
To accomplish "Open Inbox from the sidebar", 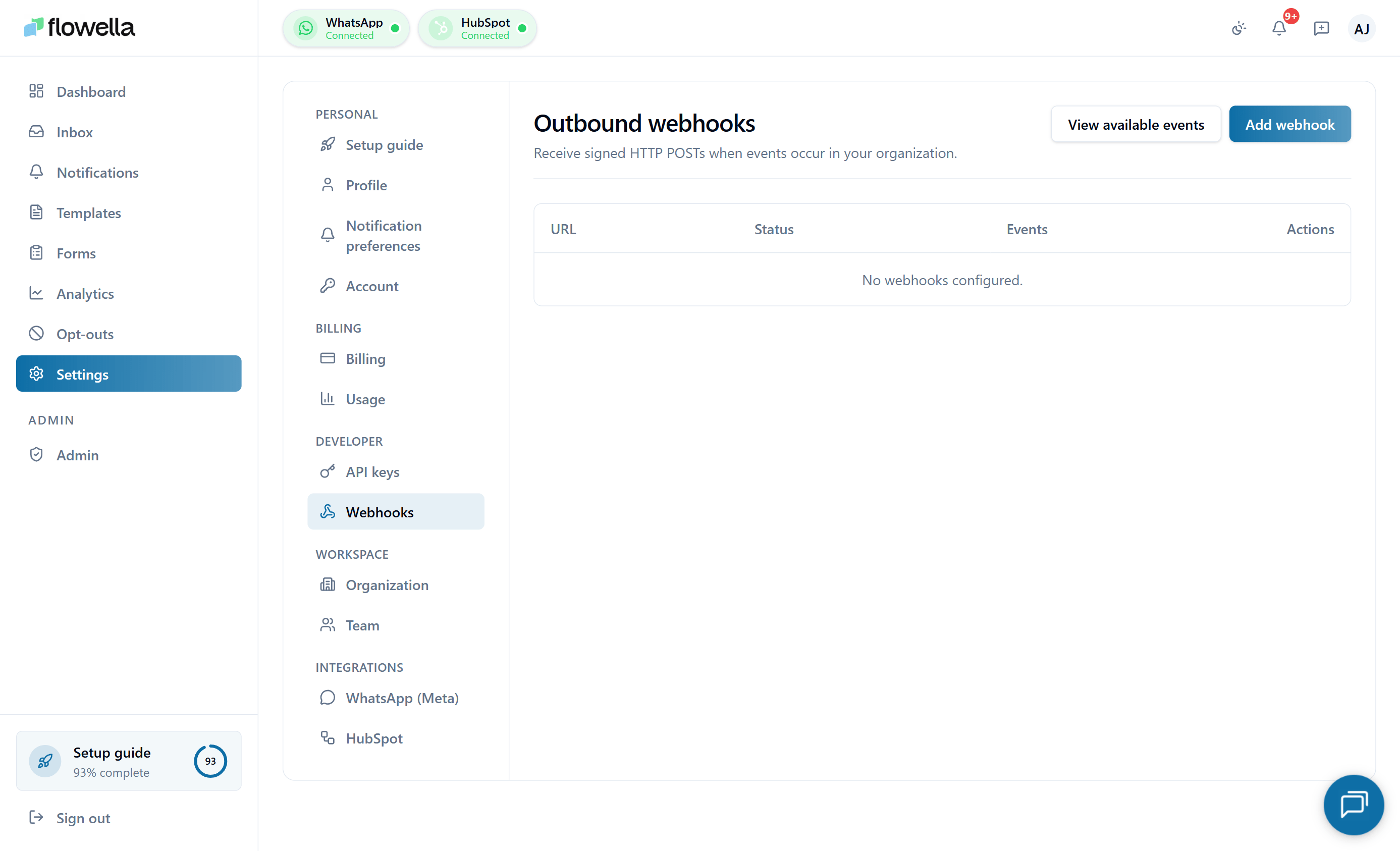I will click(x=129, y=132).
